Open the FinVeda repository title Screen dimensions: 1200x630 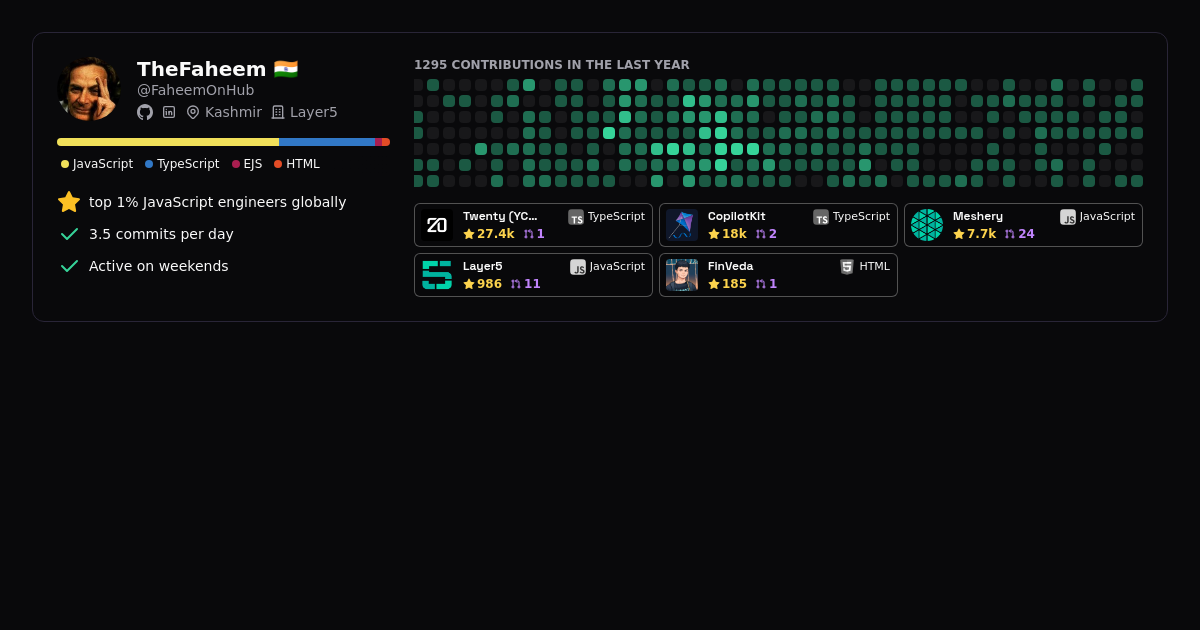731,266
